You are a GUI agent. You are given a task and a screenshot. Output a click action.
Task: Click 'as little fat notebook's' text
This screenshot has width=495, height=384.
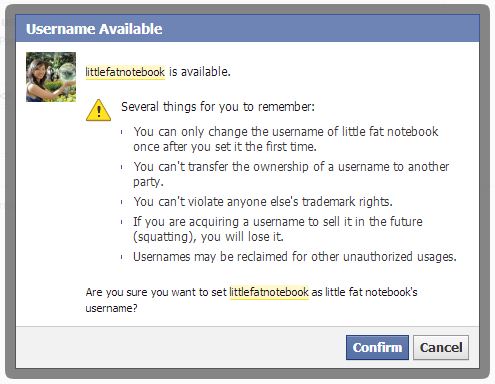pyautogui.click(x=364, y=292)
